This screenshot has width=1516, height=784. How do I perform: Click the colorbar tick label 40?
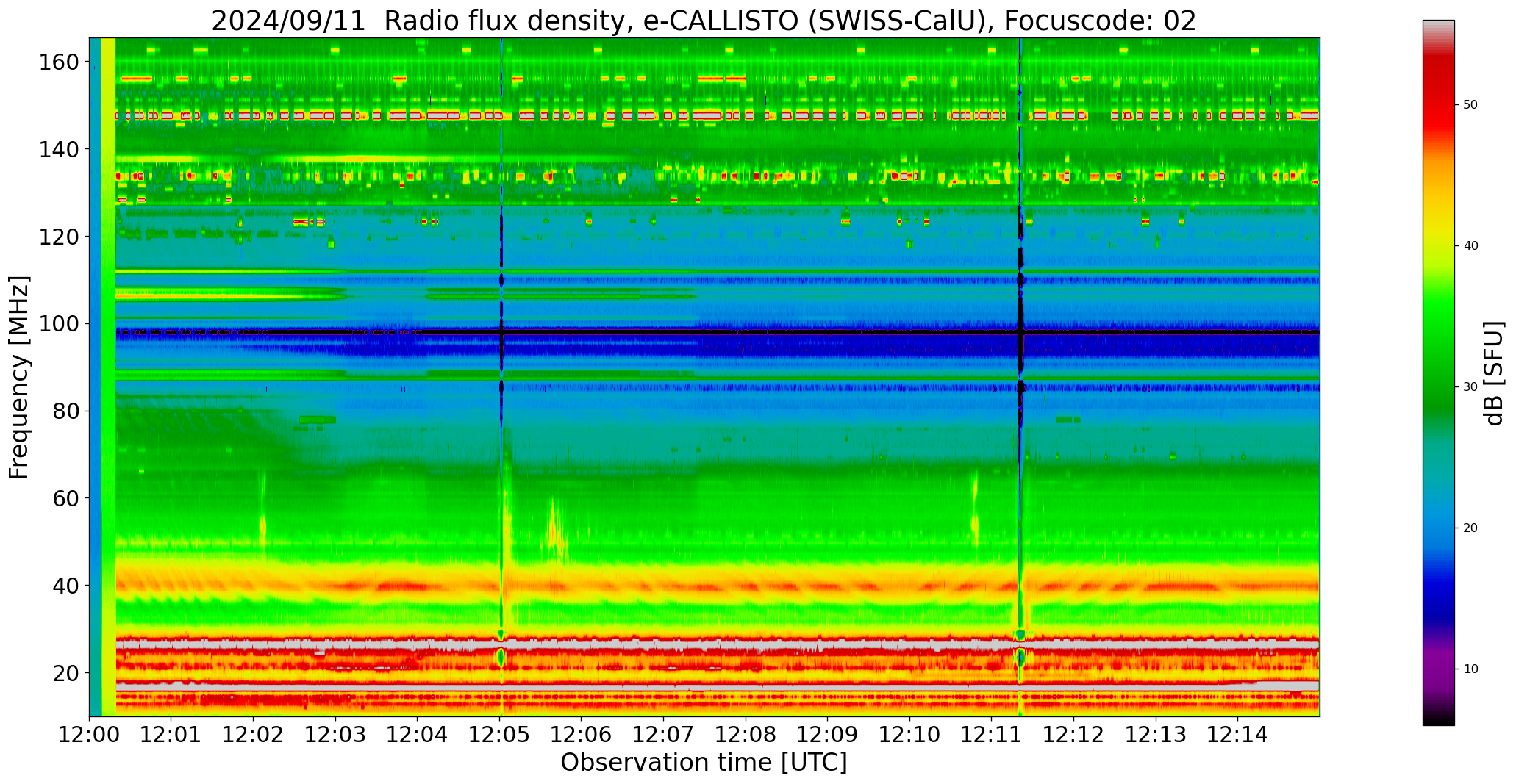[1470, 246]
